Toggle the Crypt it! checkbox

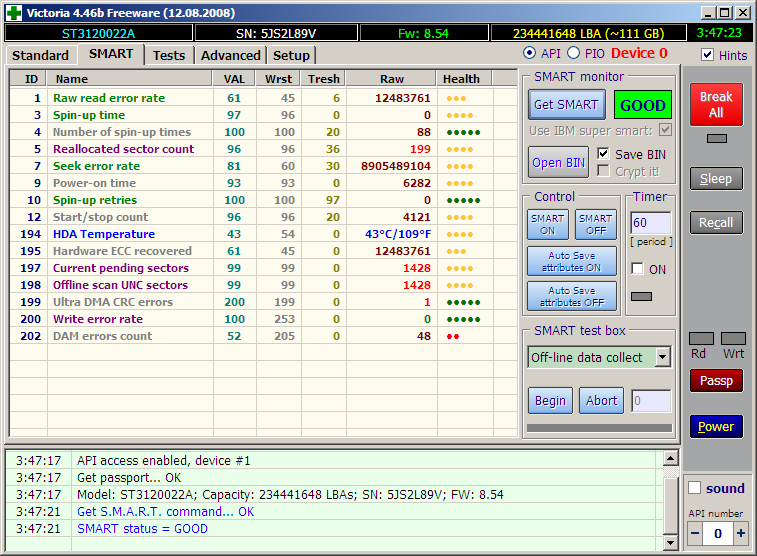603,171
